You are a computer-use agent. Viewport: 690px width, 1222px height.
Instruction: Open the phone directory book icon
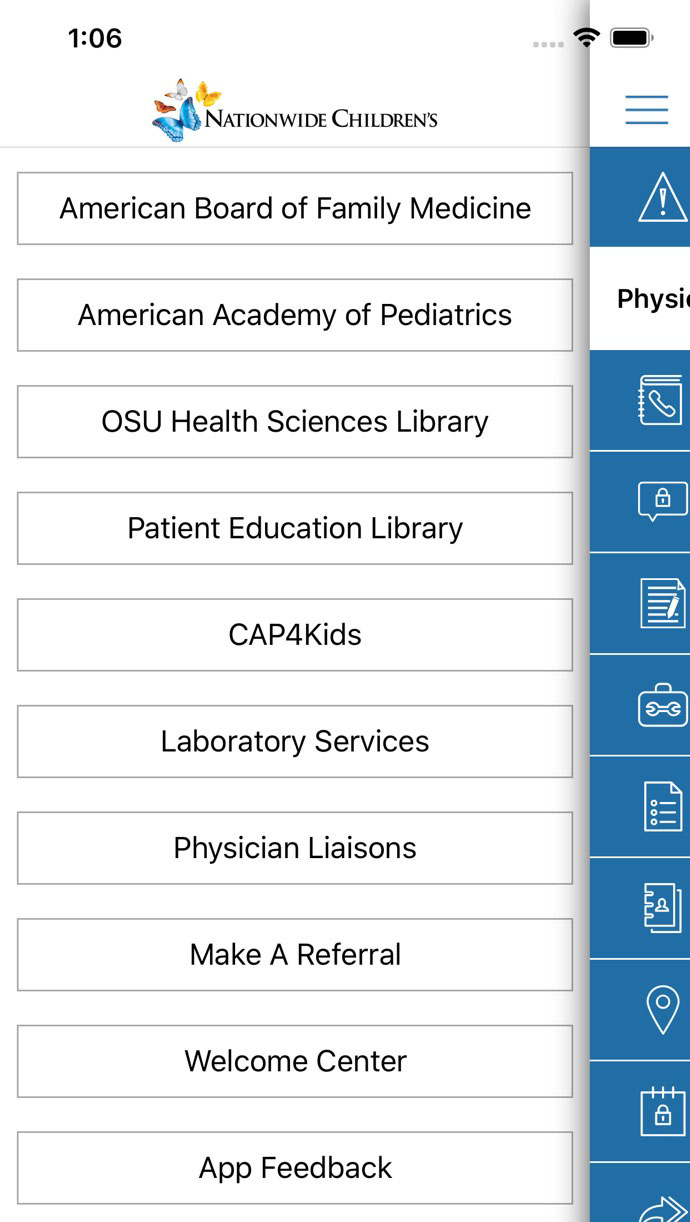(x=660, y=400)
